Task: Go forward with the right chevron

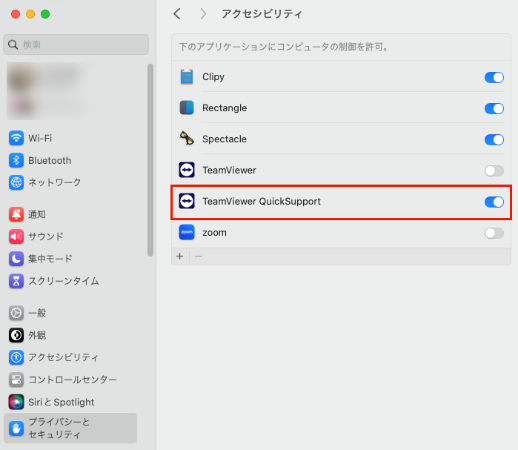Action: click(x=203, y=14)
